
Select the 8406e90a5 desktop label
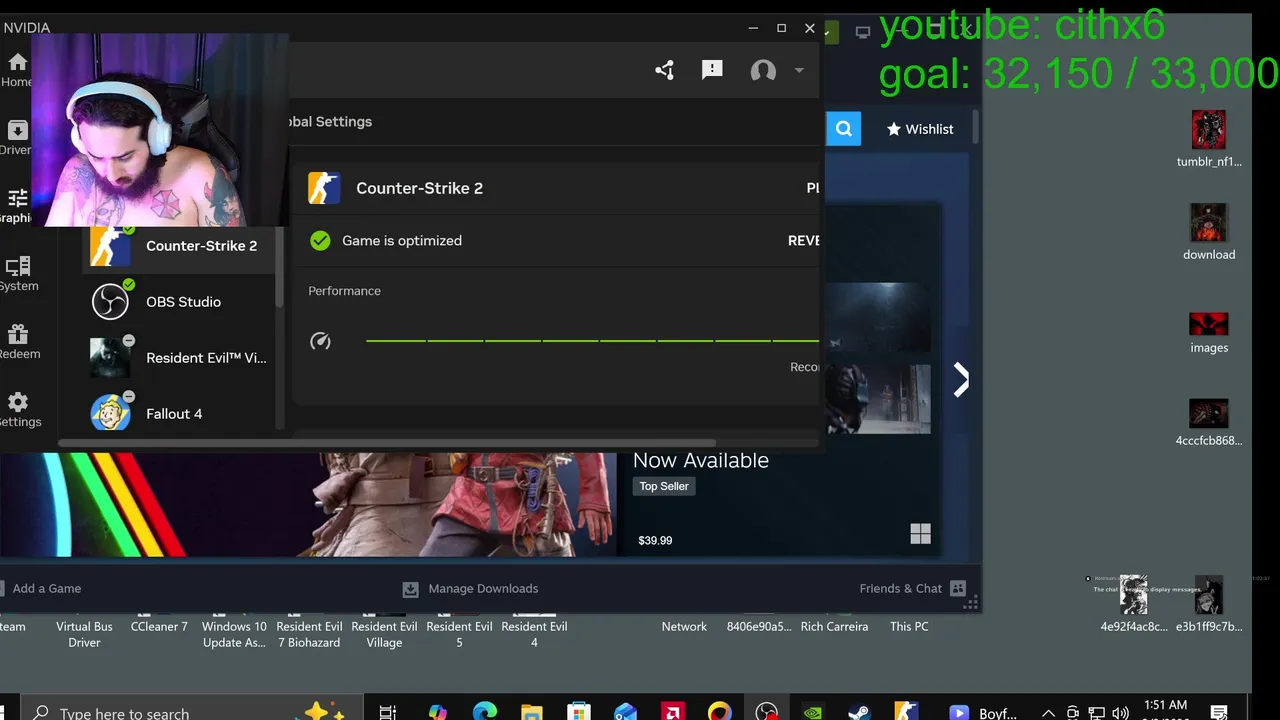click(759, 626)
